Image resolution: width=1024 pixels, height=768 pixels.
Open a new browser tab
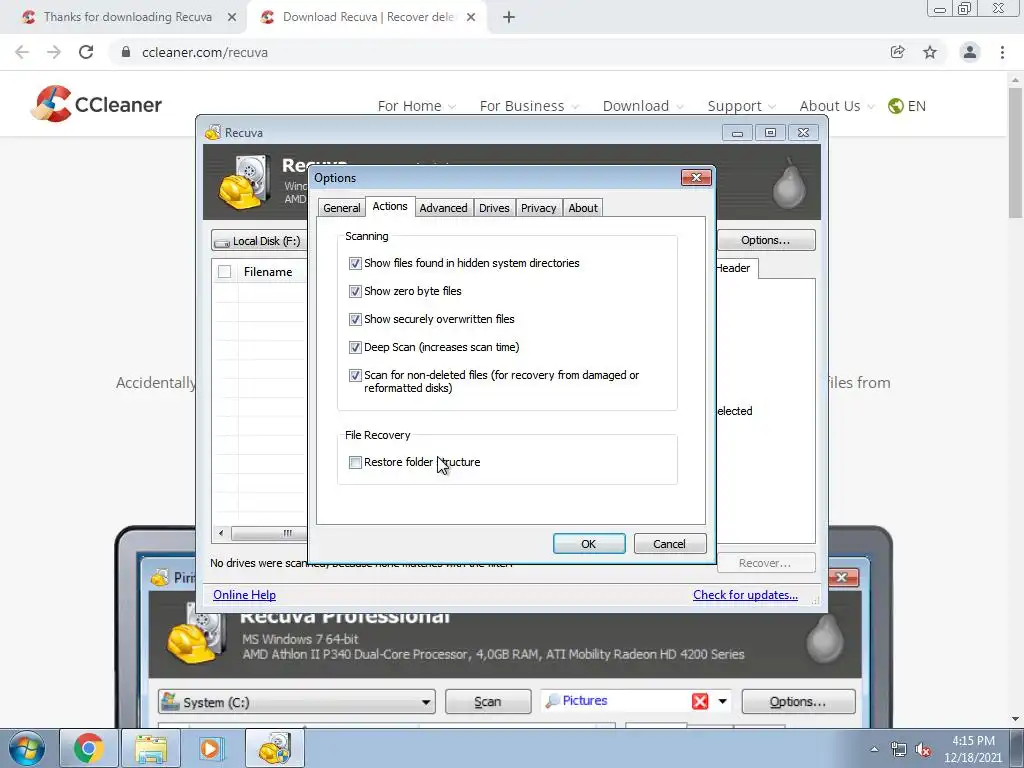509,17
